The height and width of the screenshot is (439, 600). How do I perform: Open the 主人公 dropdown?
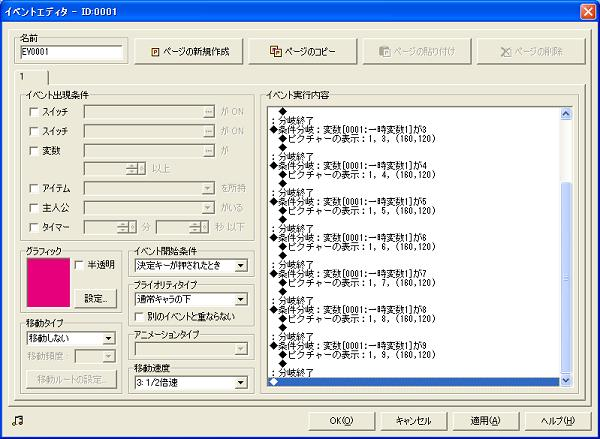coord(208,207)
